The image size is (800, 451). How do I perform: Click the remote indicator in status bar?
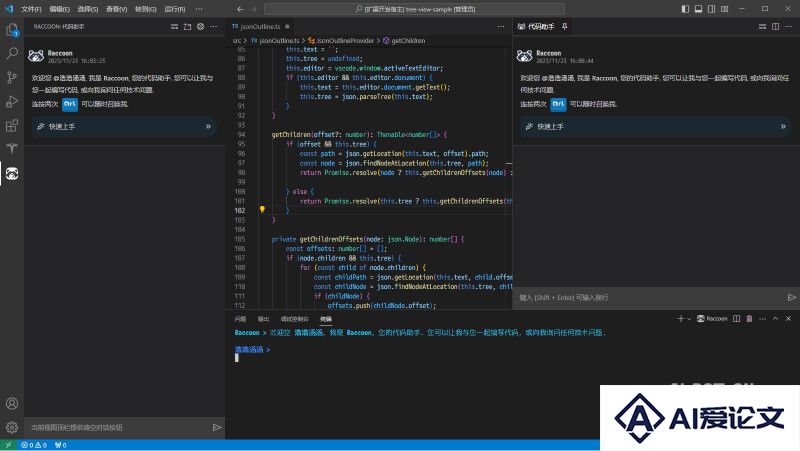(x=8, y=445)
